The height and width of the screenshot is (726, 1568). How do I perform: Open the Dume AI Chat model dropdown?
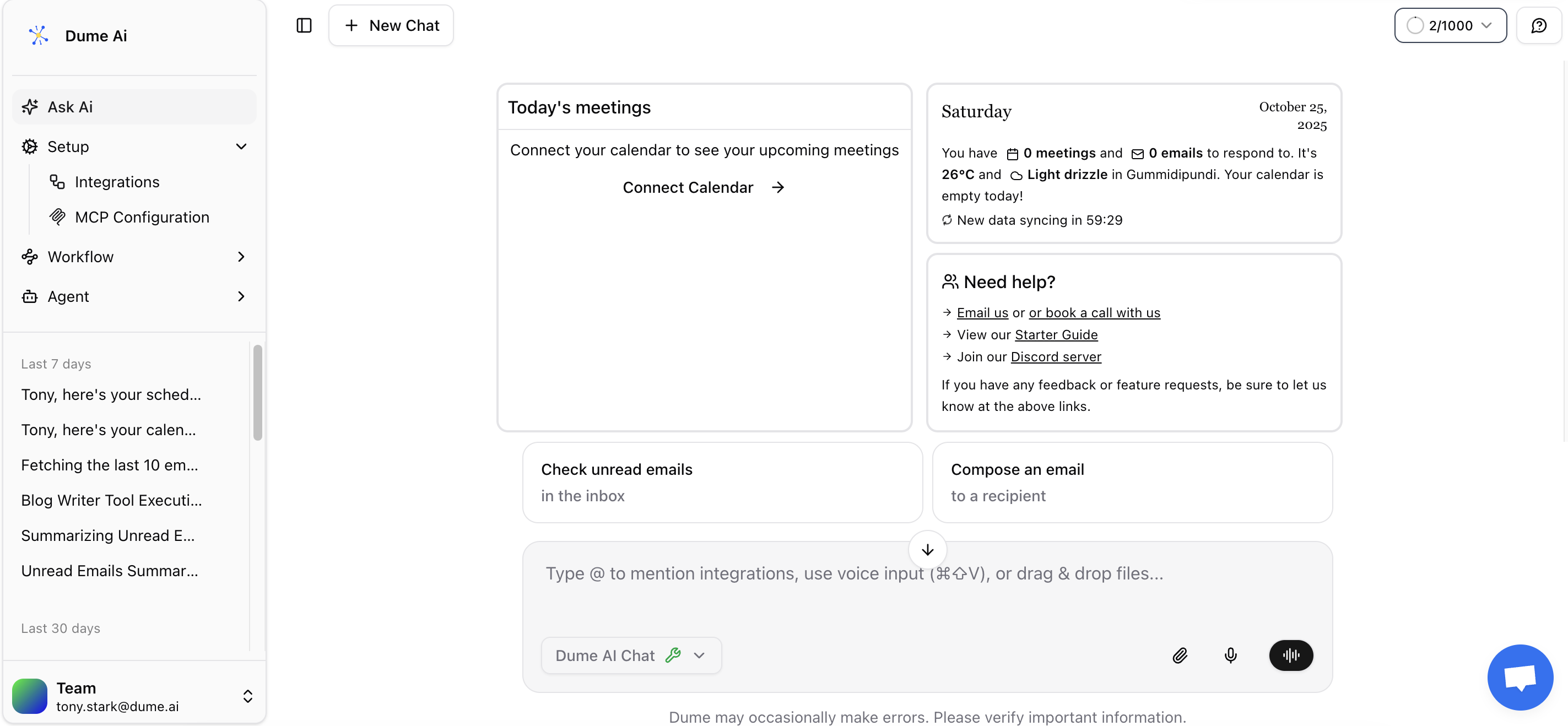click(x=699, y=655)
